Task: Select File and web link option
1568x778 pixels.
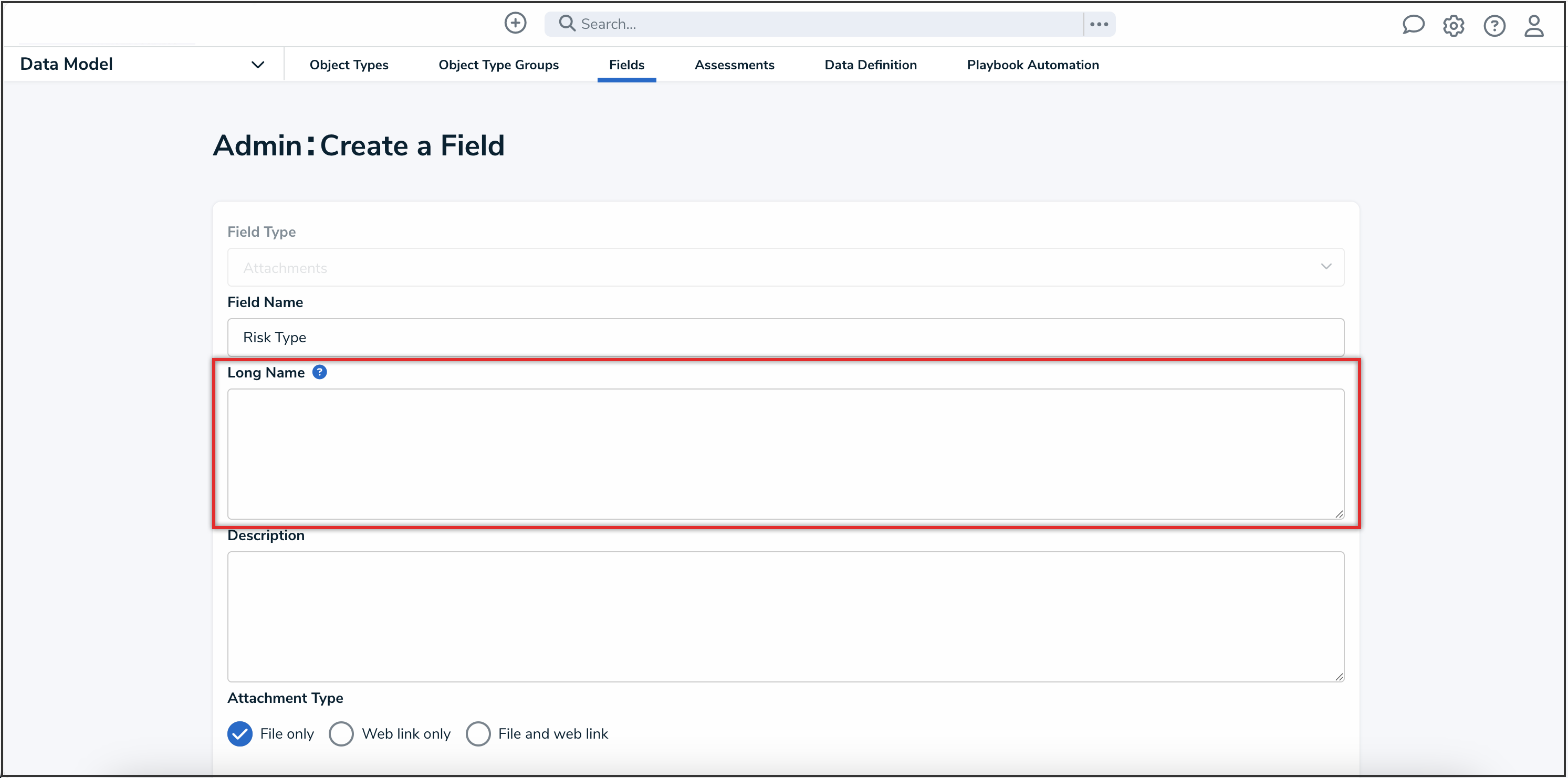Action: (478, 733)
